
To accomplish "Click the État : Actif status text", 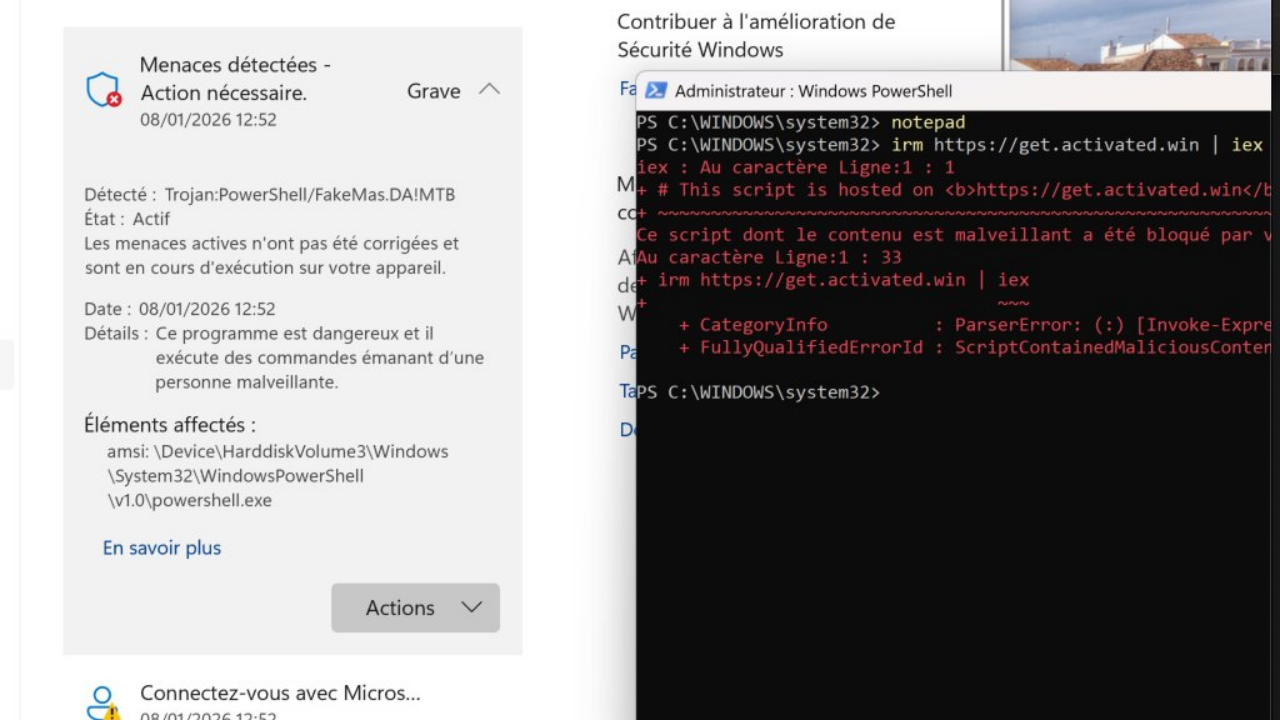I will [x=127, y=218].
